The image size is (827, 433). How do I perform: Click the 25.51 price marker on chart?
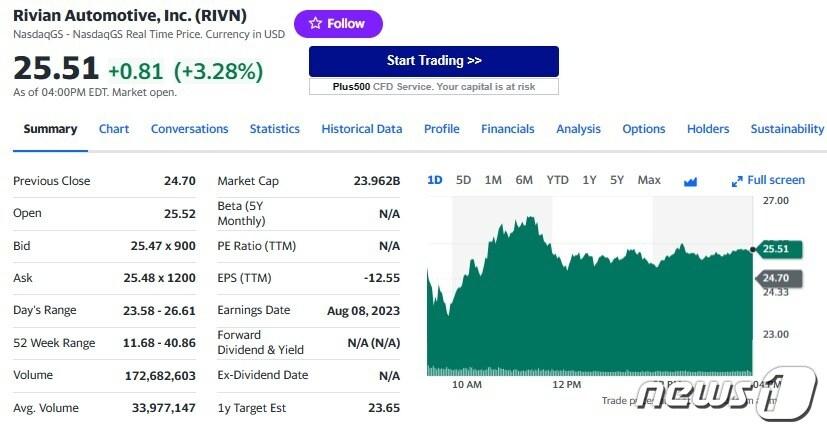point(775,248)
